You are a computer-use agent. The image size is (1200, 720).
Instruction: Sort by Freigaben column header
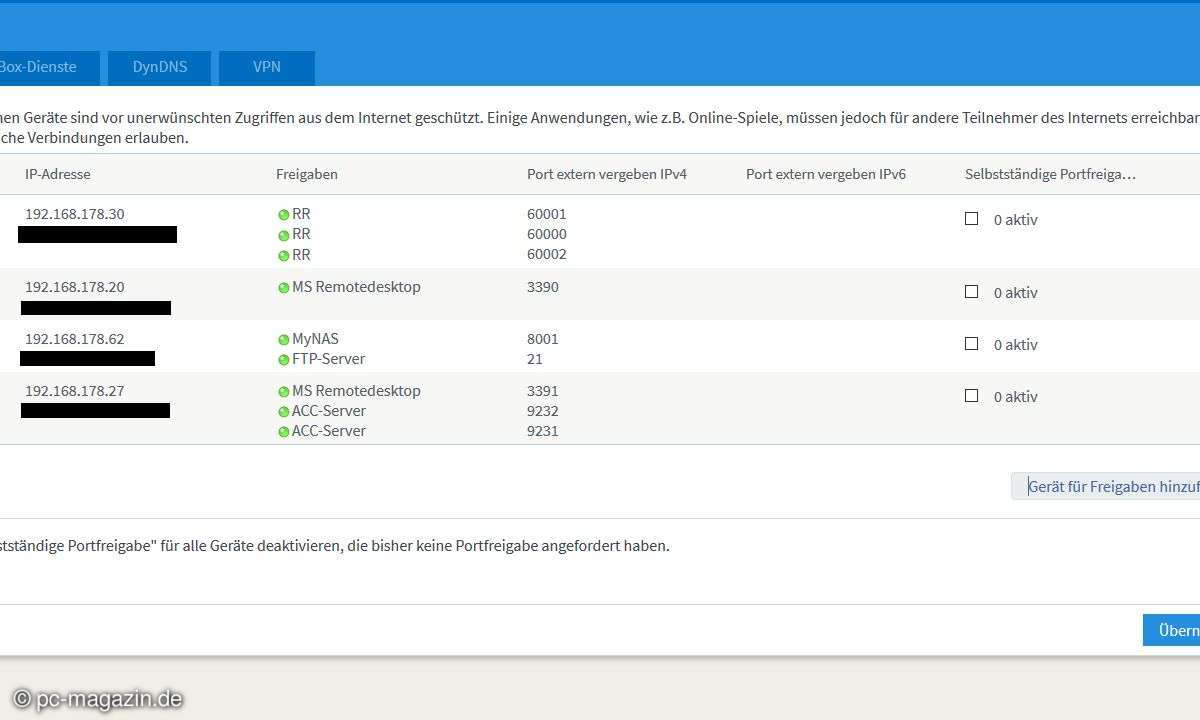point(307,174)
